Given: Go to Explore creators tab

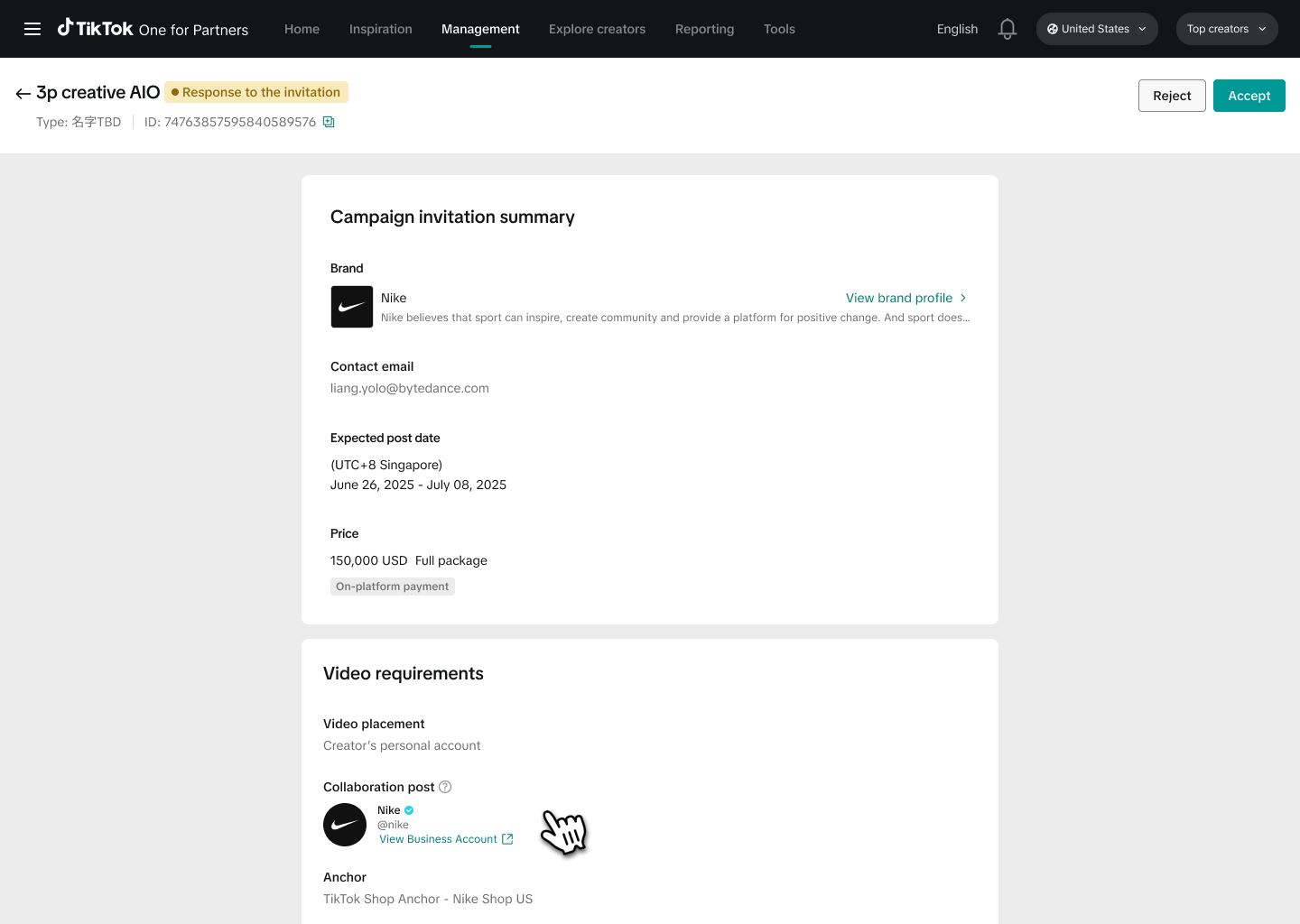Looking at the screenshot, I should coord(597,29).
